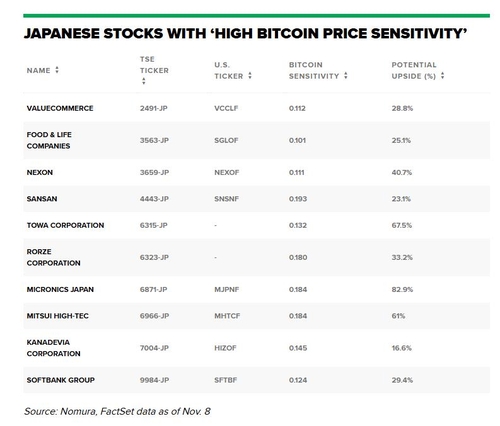Screen dimensions: 500x426
Task: Click Mitsui High-Tec ticker MHTCF
Action: (x=227, y=316)
